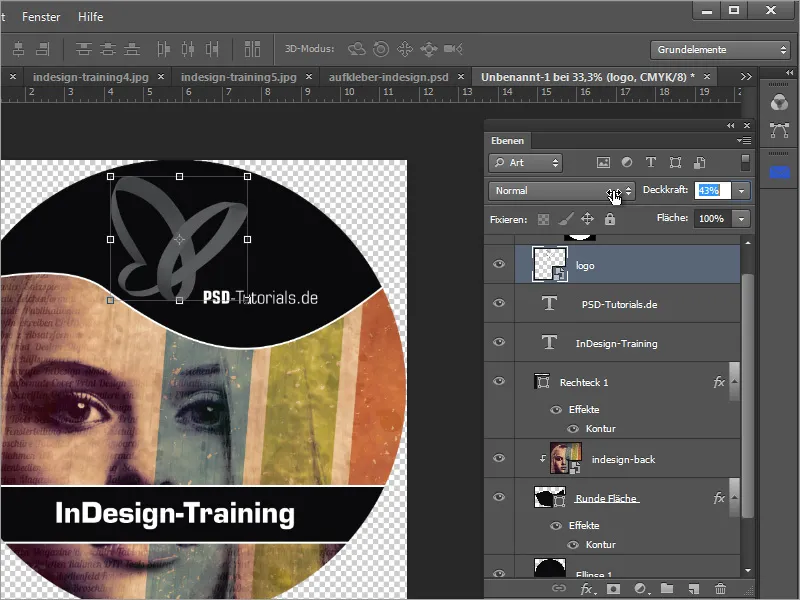Distribute right edges of layers
Viewport: 800px width, 600px height.
[212, 49]
